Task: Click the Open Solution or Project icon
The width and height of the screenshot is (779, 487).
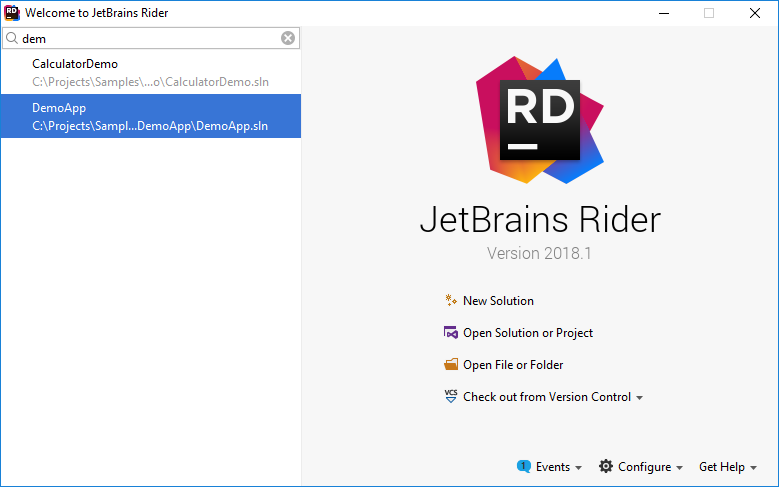Action: tap(451, 333)
